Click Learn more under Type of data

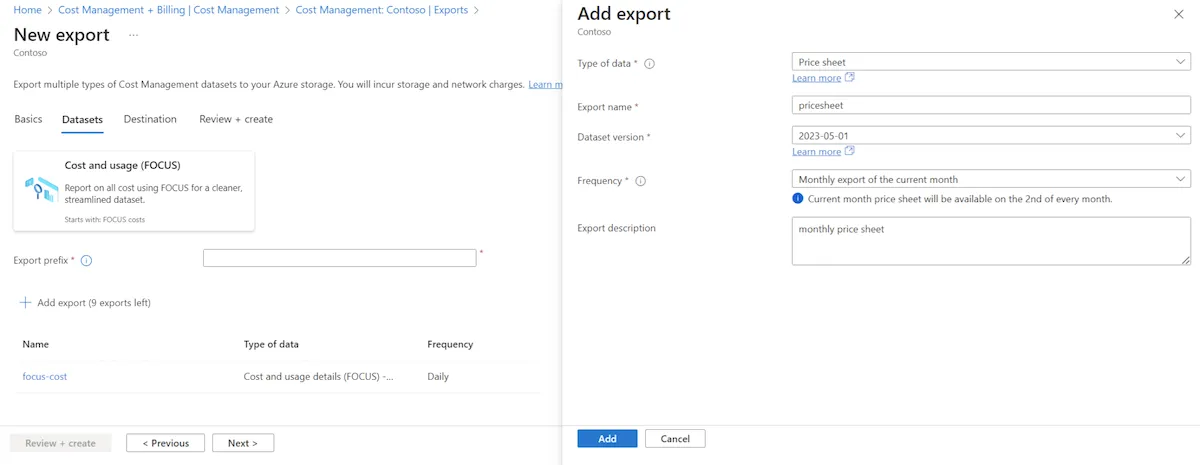tap(817, 78)
